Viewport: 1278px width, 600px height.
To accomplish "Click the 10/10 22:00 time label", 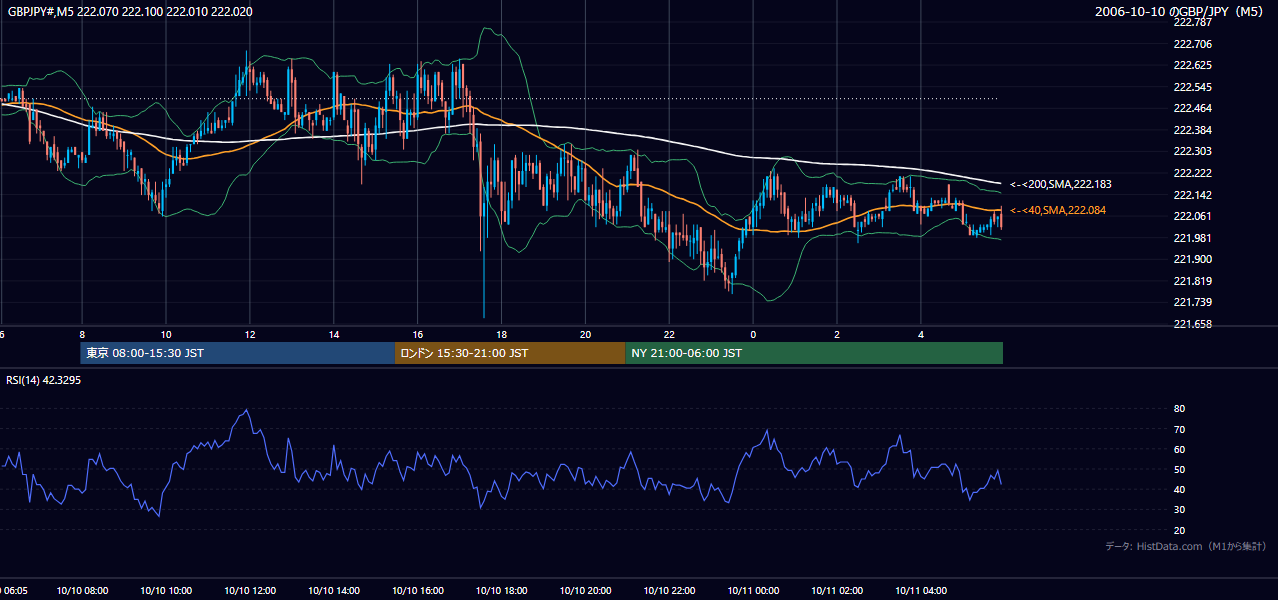I will [x=670, y=591].
